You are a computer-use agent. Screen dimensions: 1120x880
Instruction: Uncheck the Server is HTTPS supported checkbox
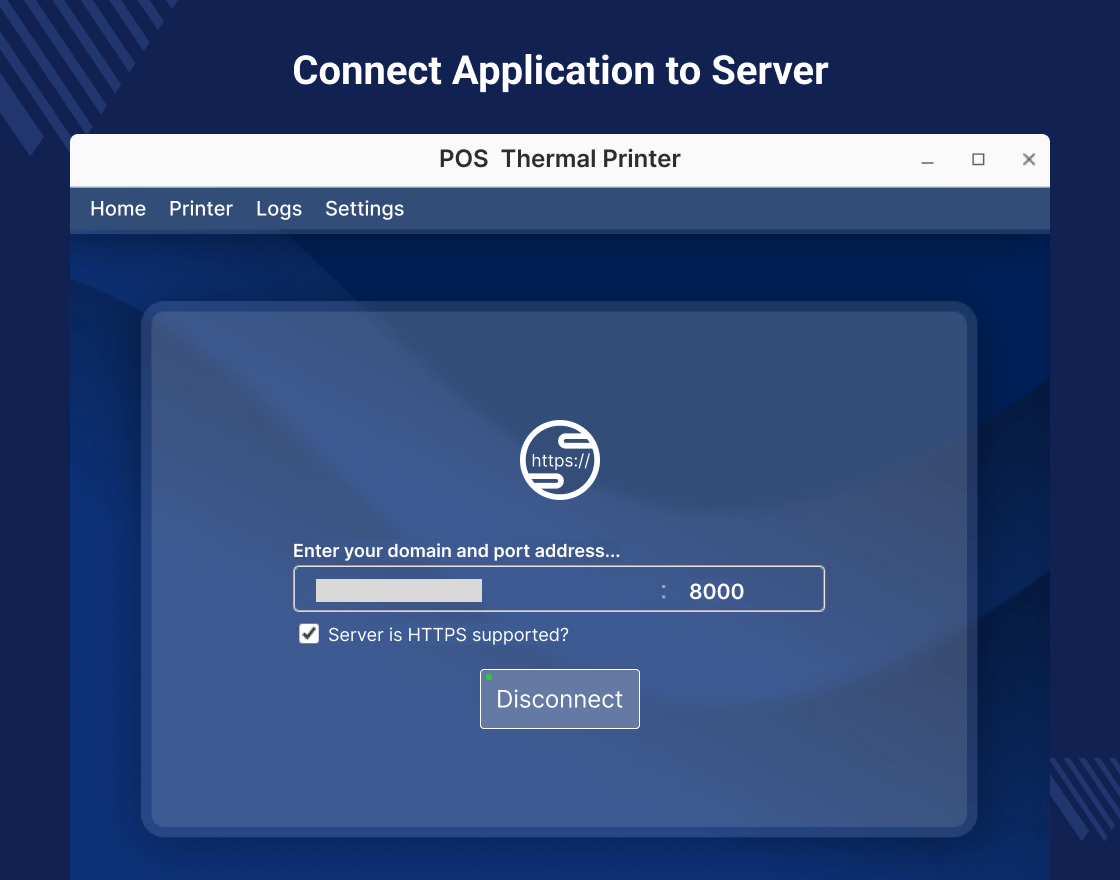pyautogui.click(x=309, y=634)
